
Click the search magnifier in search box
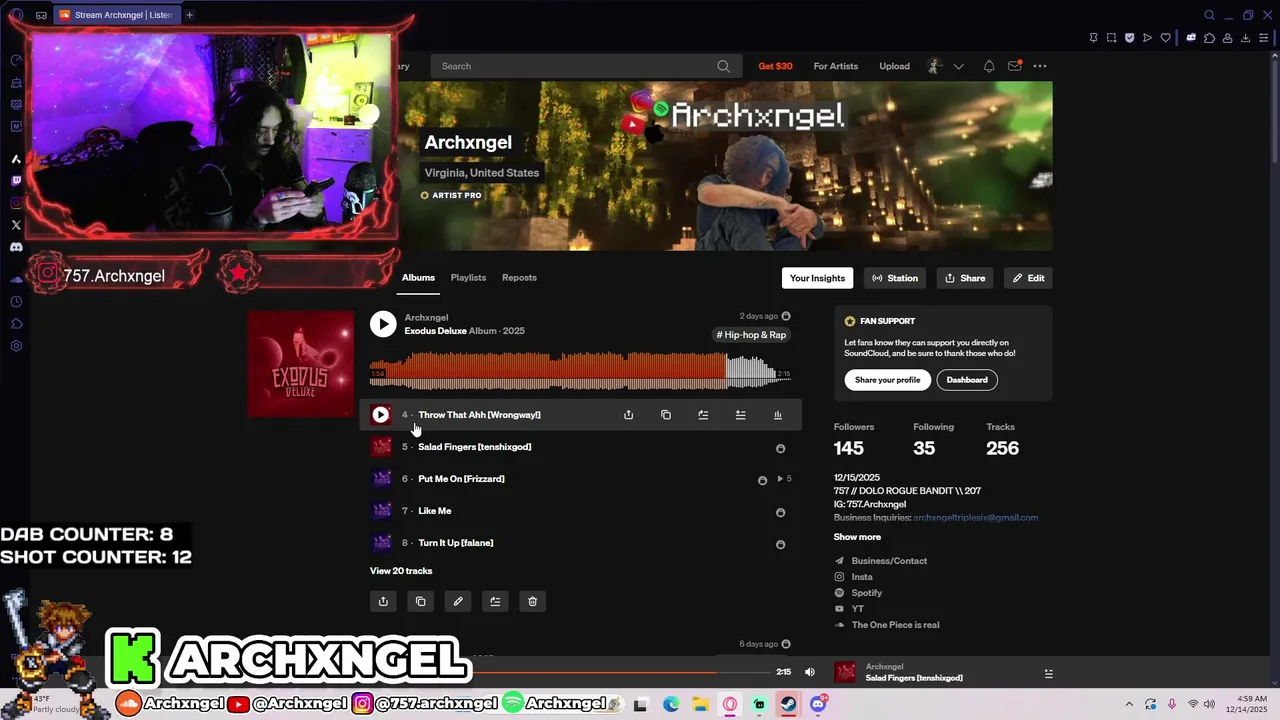[723, 66]
